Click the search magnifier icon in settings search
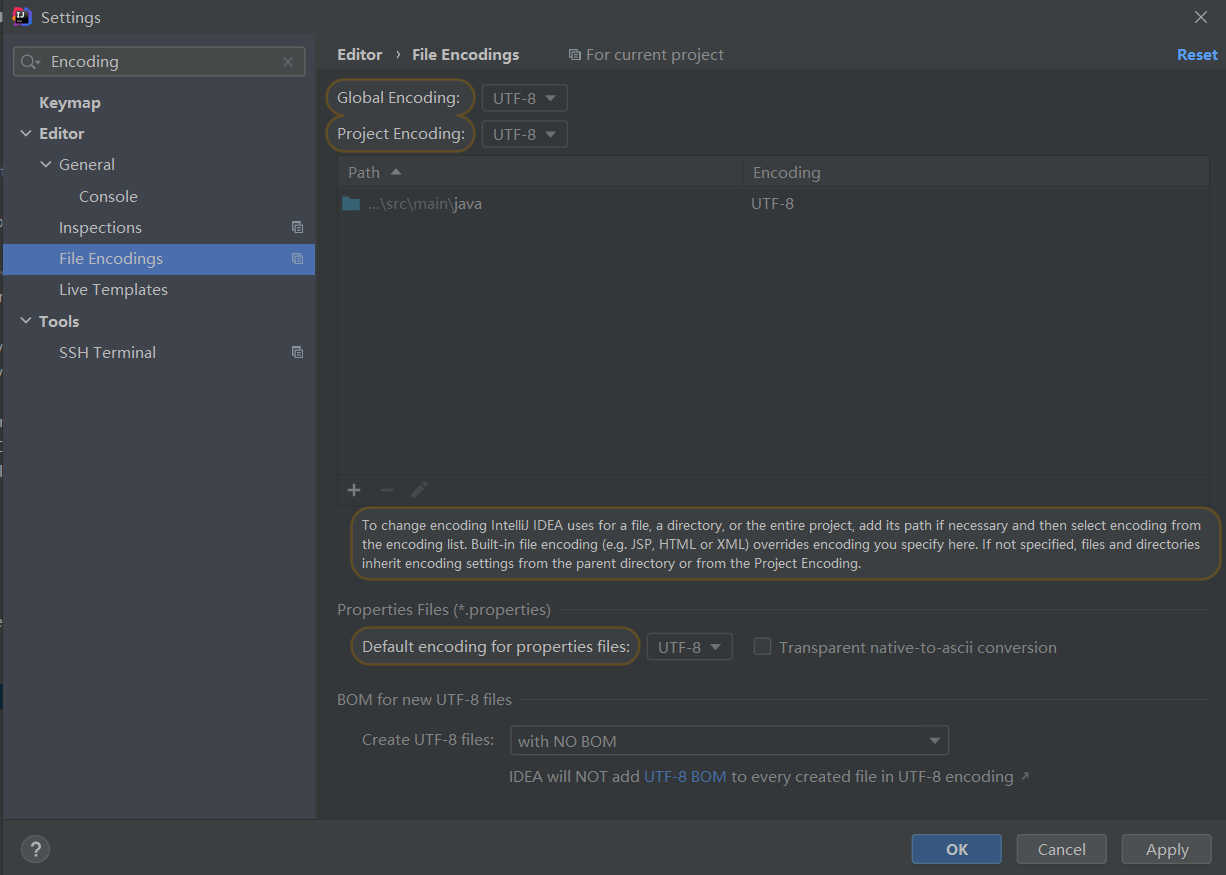Viewport: 1226px width, 875px height. 30,62
